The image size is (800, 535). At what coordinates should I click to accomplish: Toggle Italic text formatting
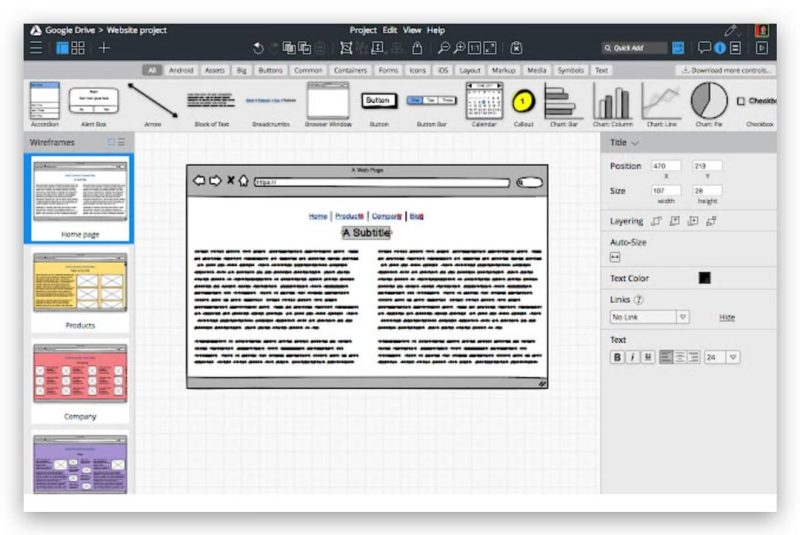click(632, 357)
